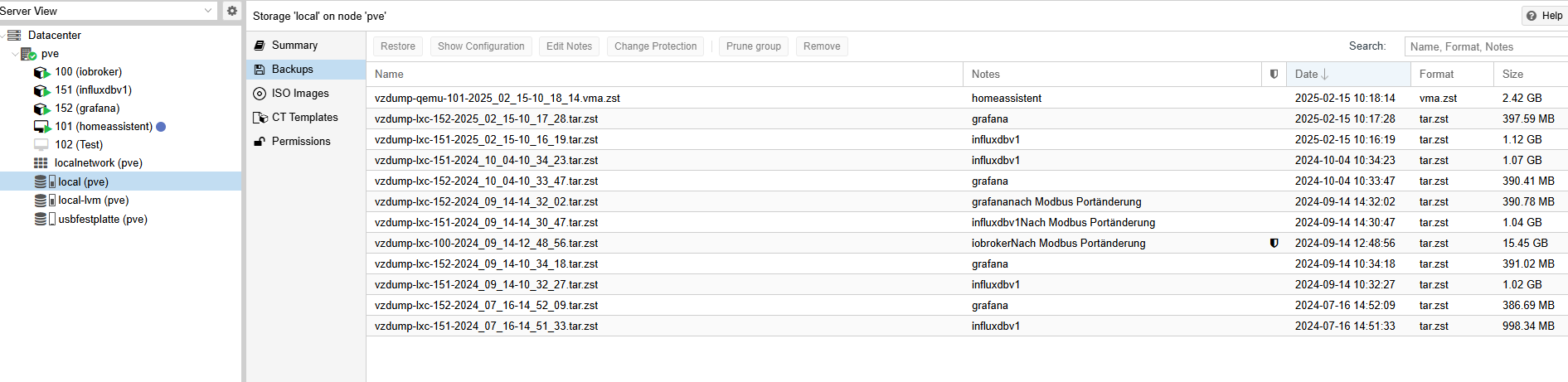This screenshot has height=382, width=1568.
Task: Click the protected shield on iobroker backup
Action: [x=1274, y=244]
